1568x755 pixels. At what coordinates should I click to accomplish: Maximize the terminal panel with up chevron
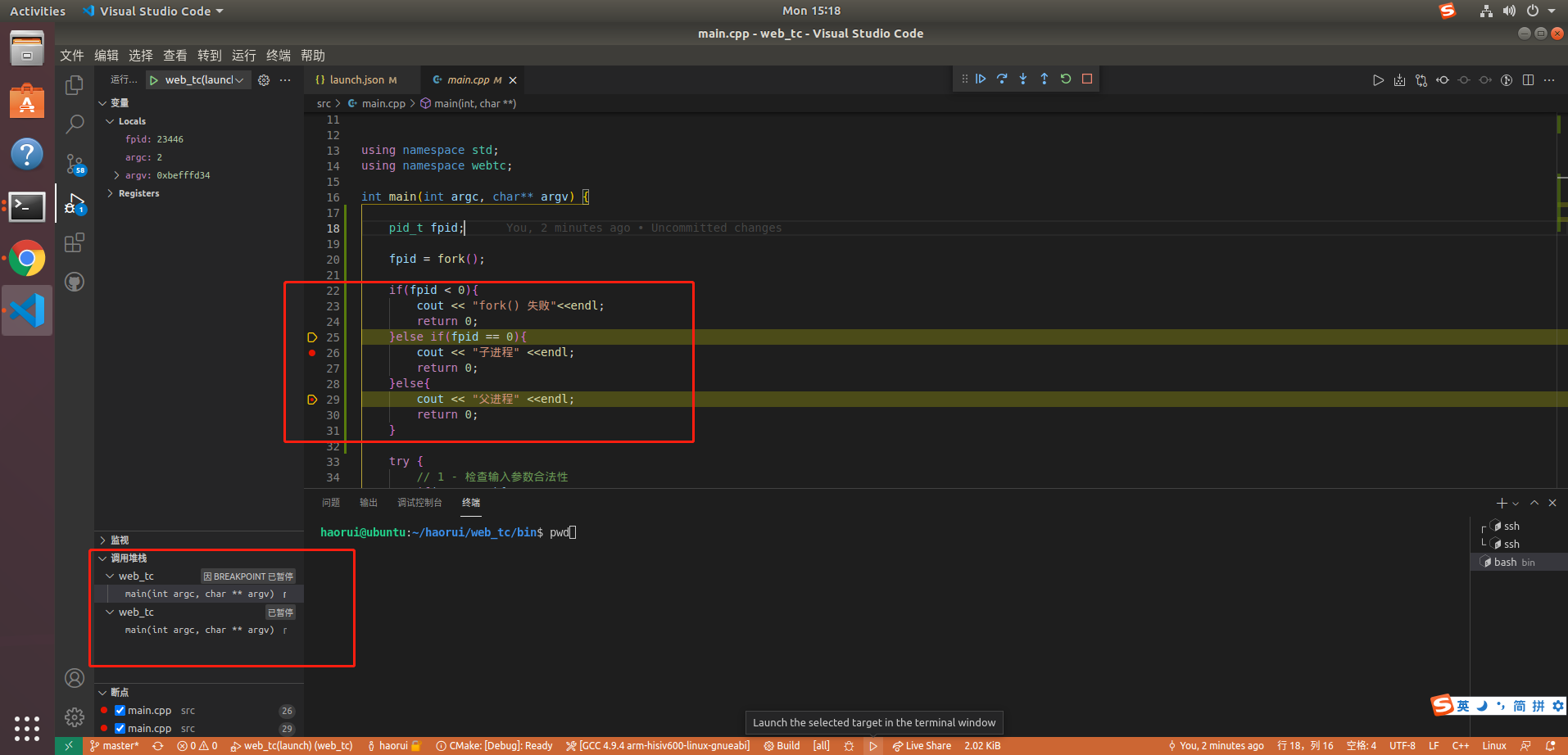click(1534, 503)
